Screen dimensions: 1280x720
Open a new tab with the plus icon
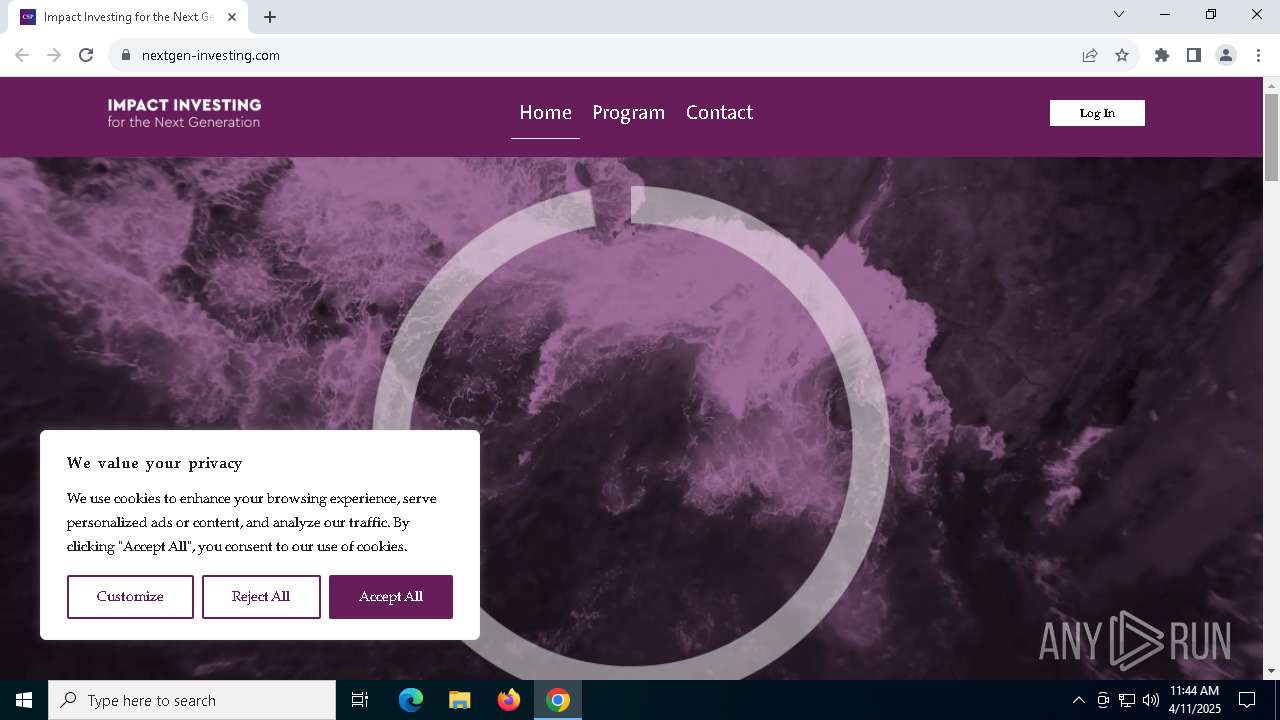pos(270,17)
